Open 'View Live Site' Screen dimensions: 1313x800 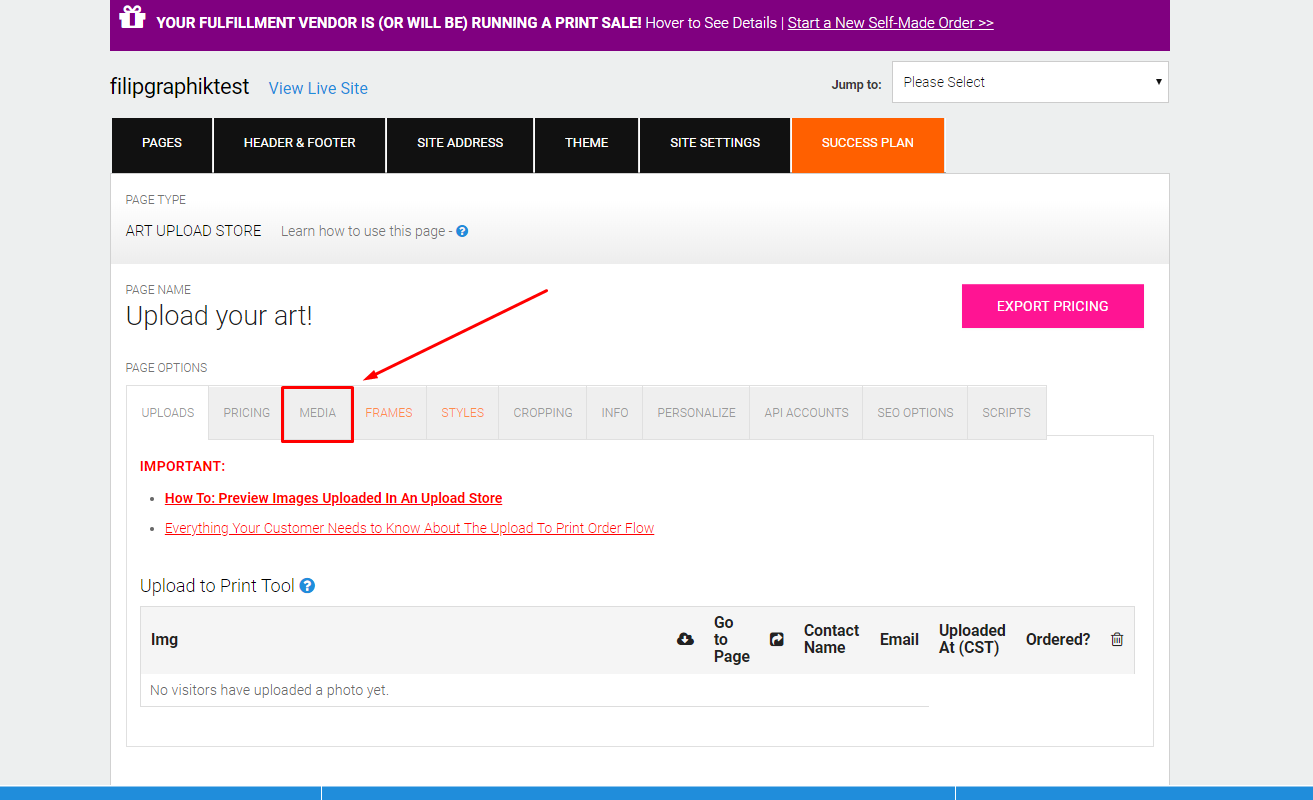(317, 88)
